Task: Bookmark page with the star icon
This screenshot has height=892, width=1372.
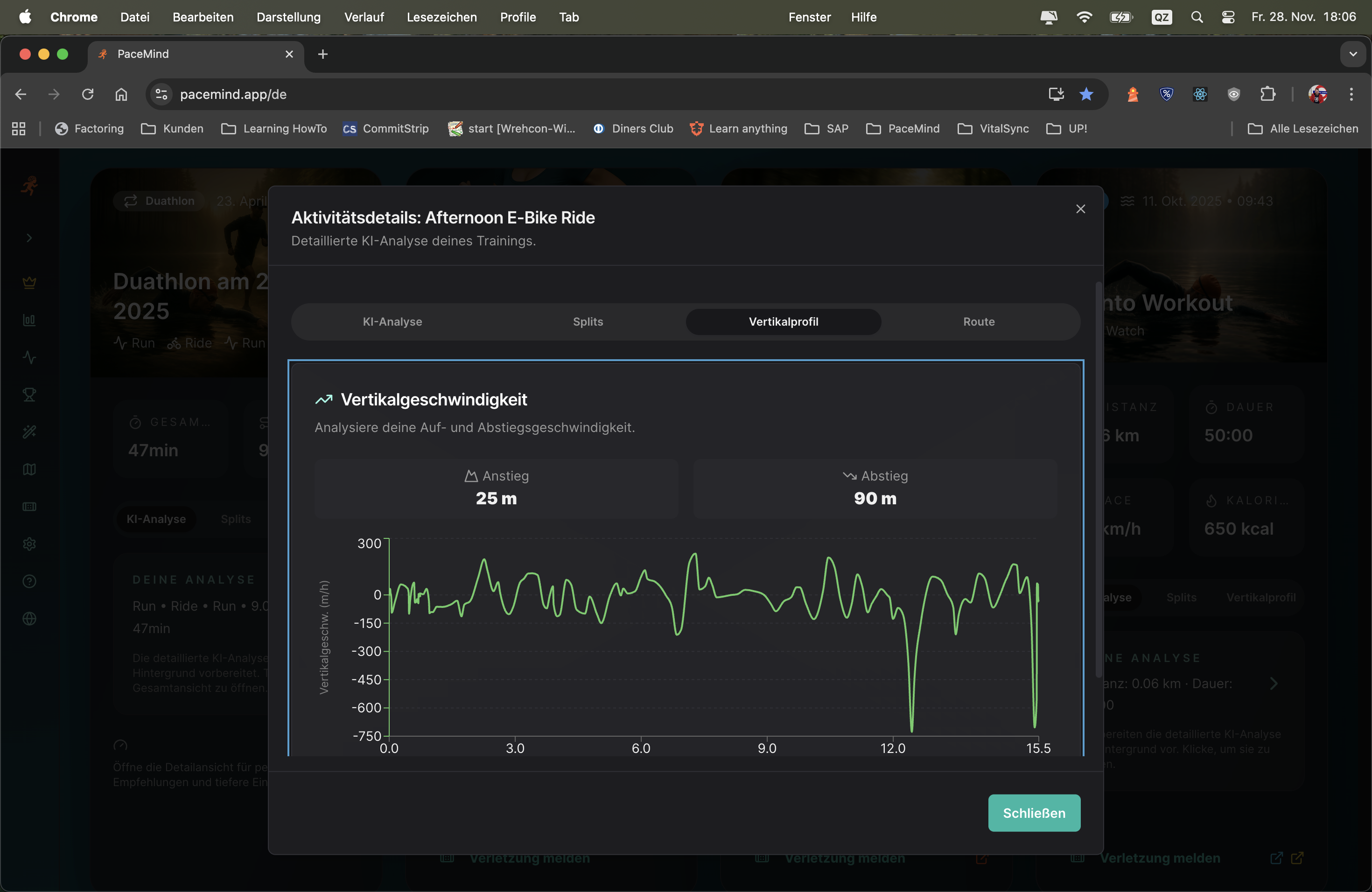Action: pyautogui.click(x=1086, y=95)
